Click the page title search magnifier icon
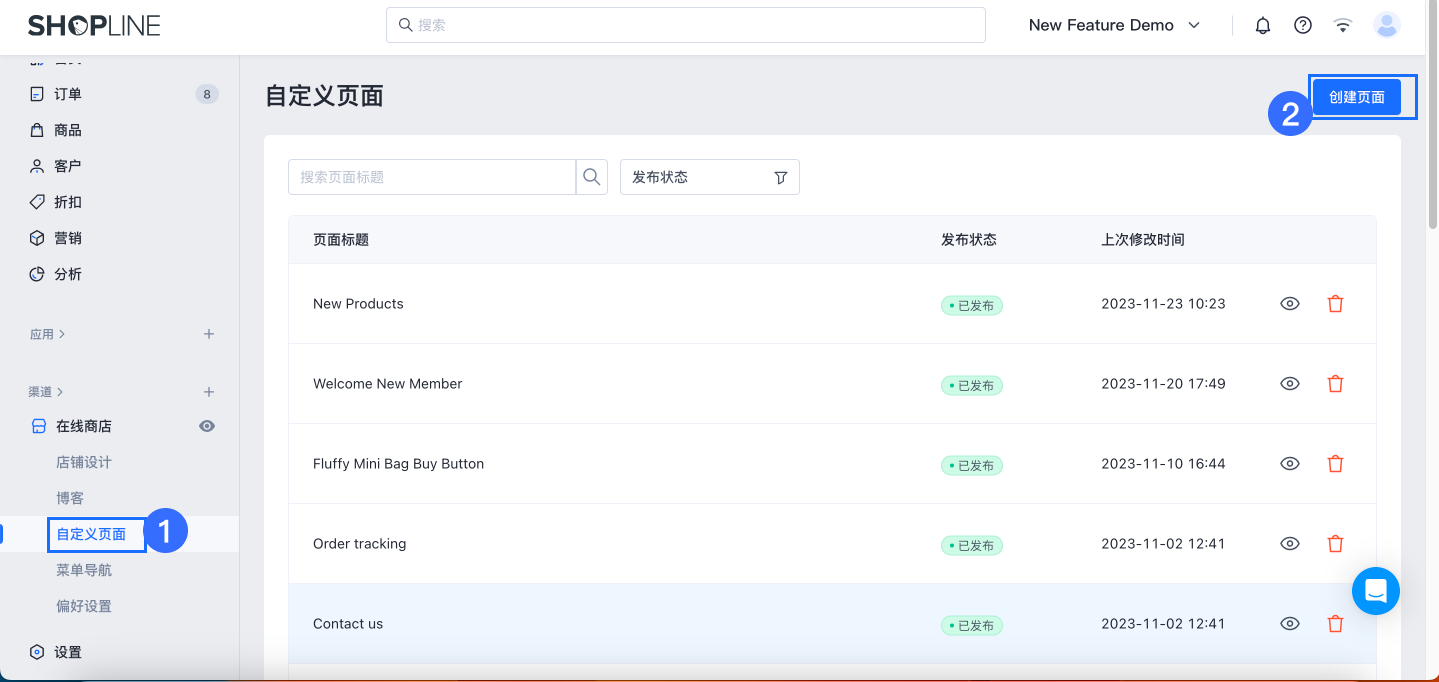The image size is (1439, 682). 591,176
